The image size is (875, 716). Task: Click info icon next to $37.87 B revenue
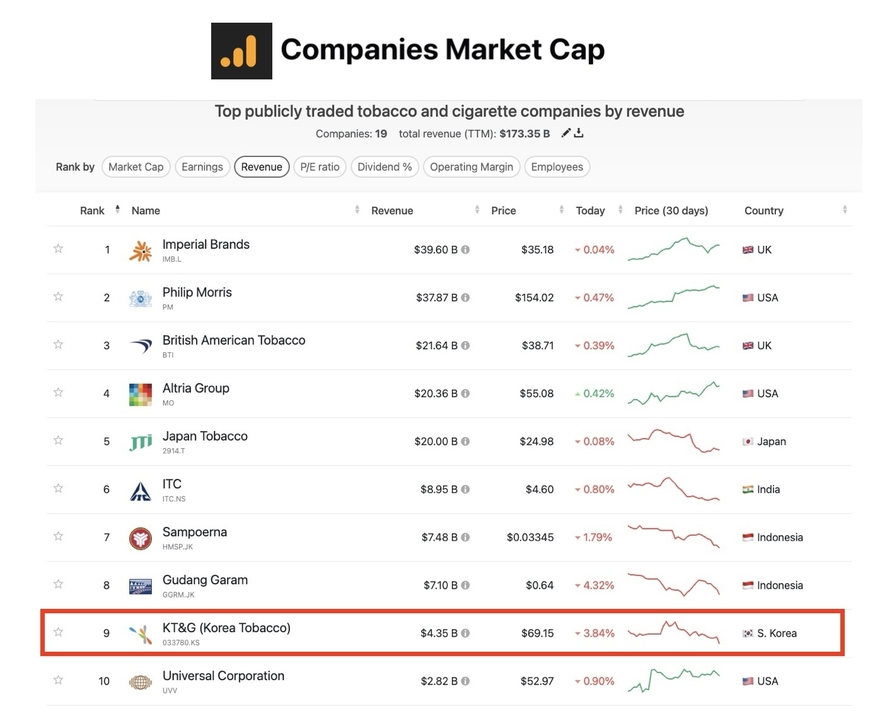465,297
